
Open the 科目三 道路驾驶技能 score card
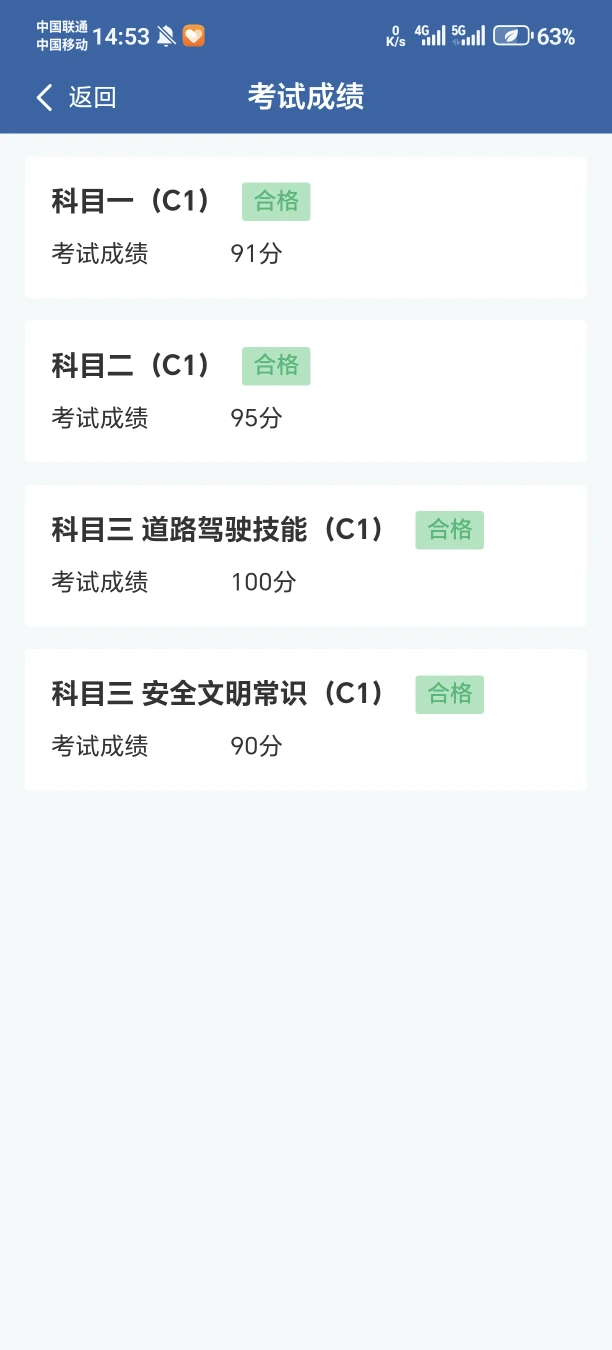click(306, 555)
